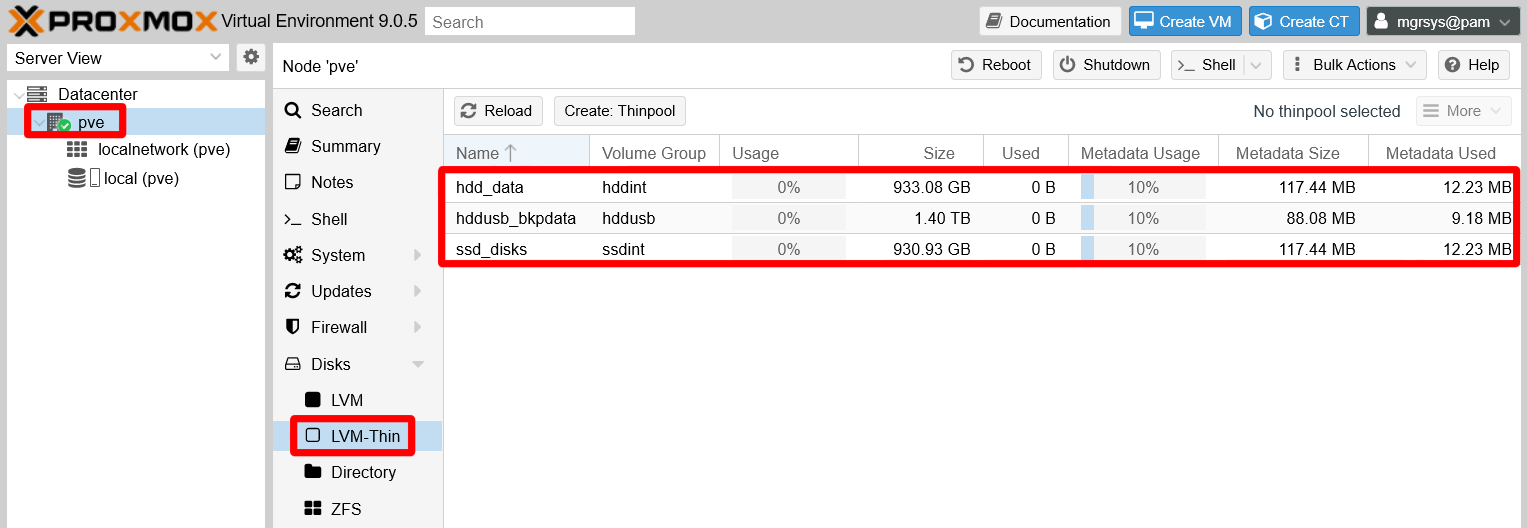Select the Updates menu item
1527x528 pixels.
[341, 291]
